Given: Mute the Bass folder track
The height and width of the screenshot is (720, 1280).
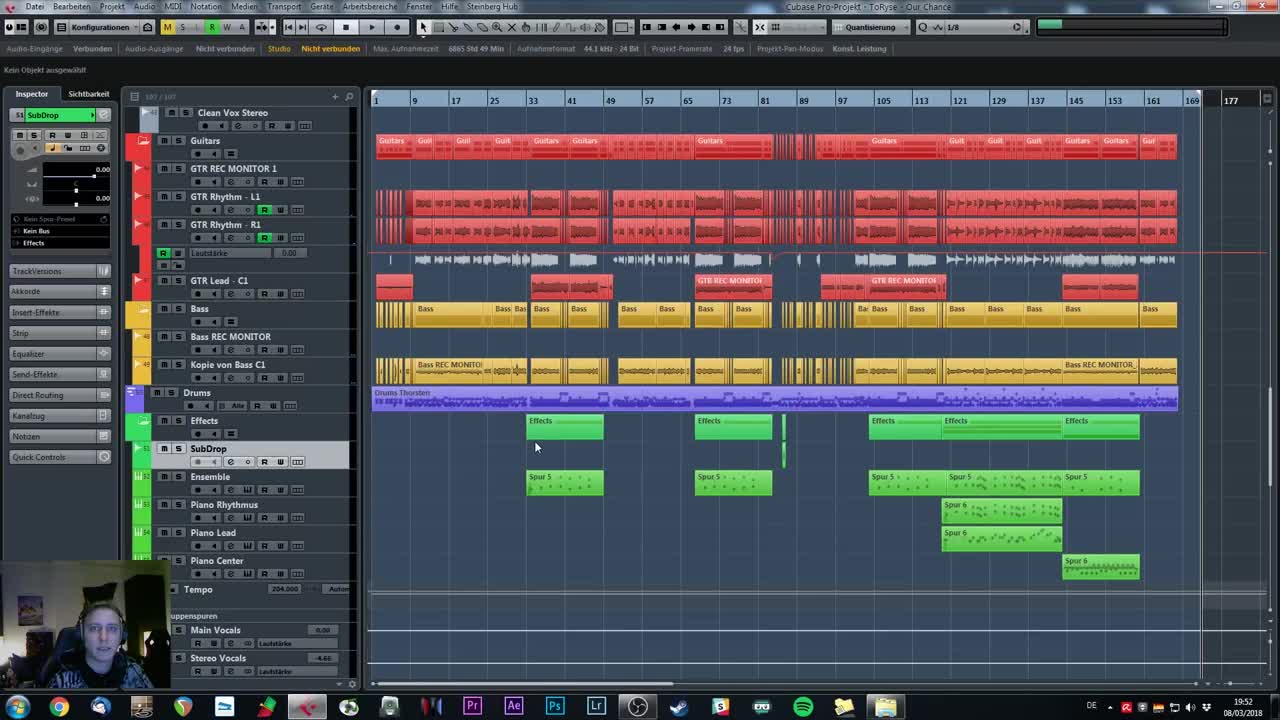Looking at the screenshot, I should tap(164, 309).
